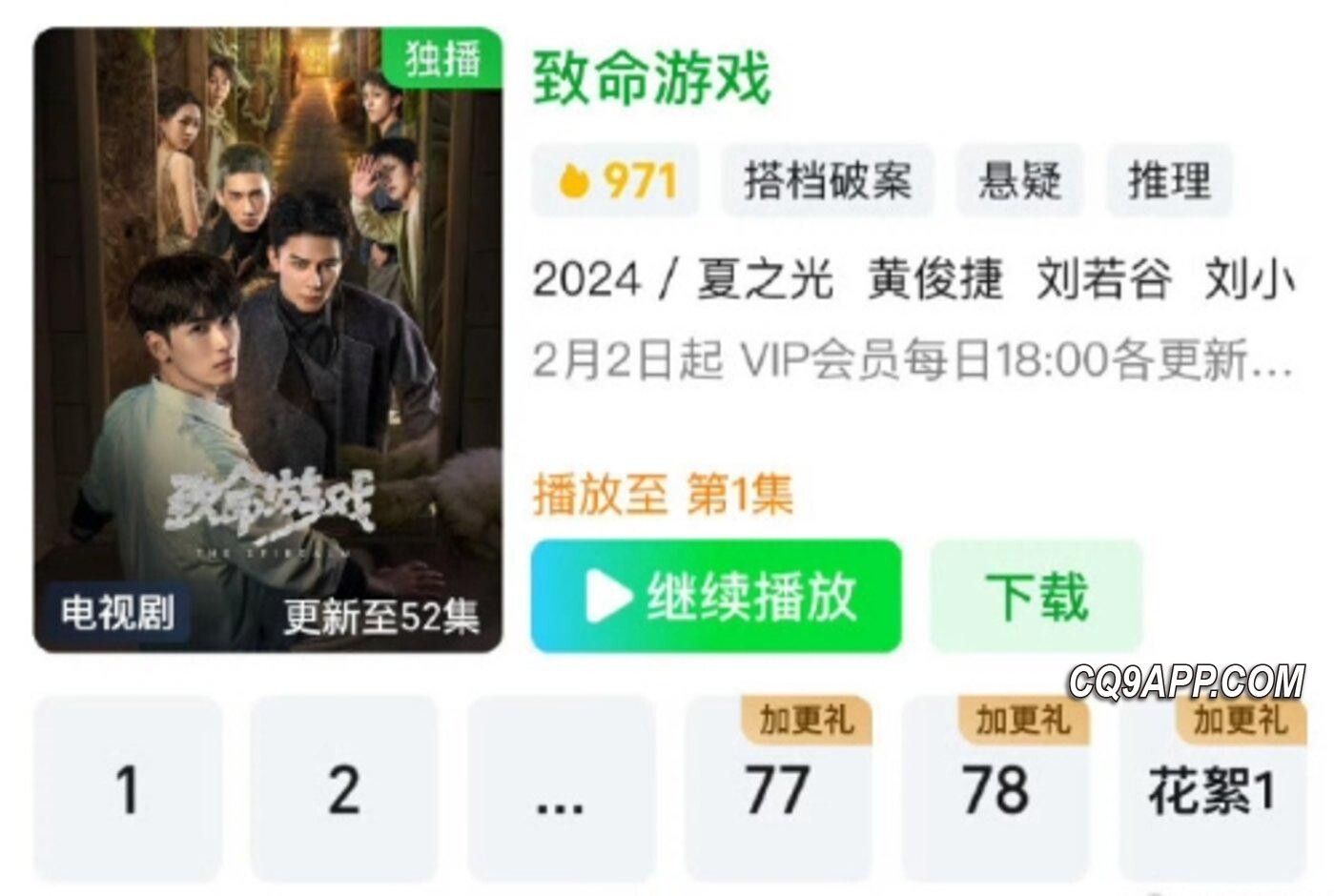1334x896 pixels.
Task: Open the 花絮1 bonus clip
Action: click(x=1212, y=789)
